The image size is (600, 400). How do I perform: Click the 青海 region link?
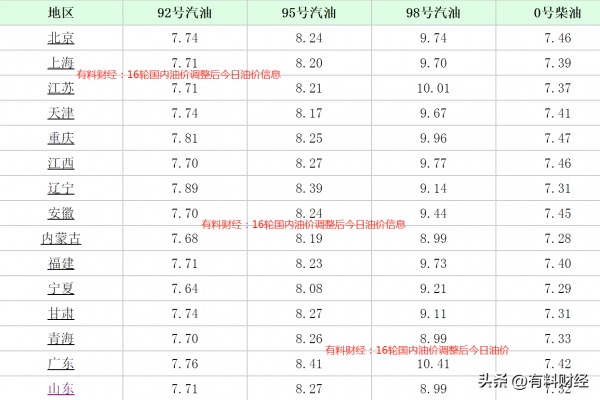pos(61,339)
